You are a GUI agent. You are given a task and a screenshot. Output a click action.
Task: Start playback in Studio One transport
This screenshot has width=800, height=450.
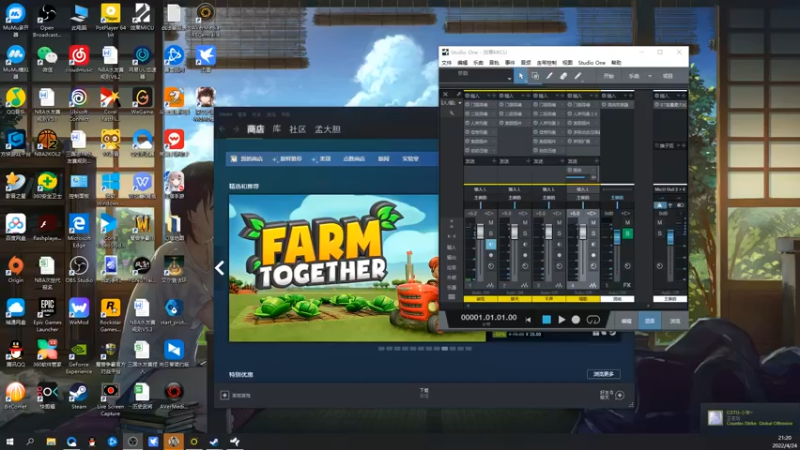pyautogui.click(x=561, y=319)
